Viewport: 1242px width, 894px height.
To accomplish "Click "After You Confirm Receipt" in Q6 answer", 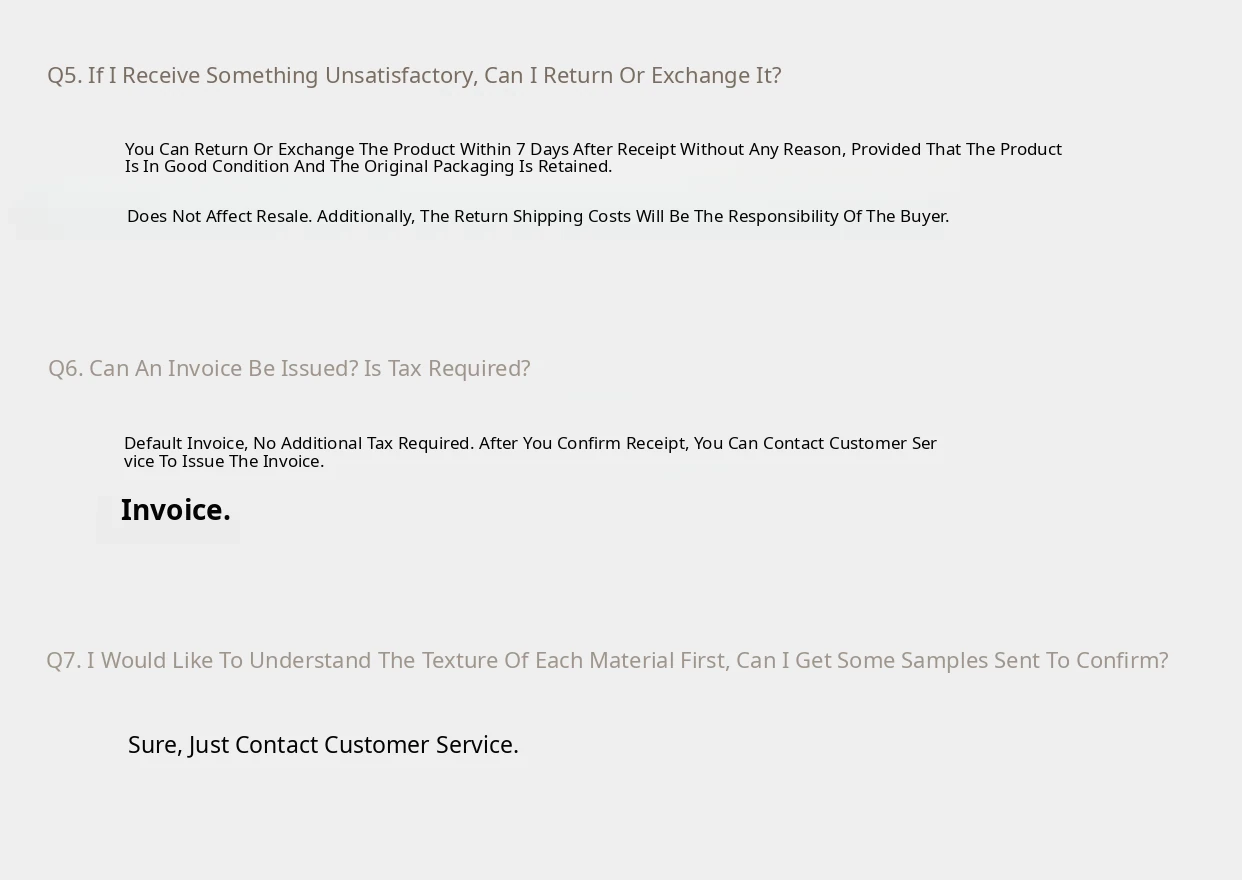I will 583,443.
